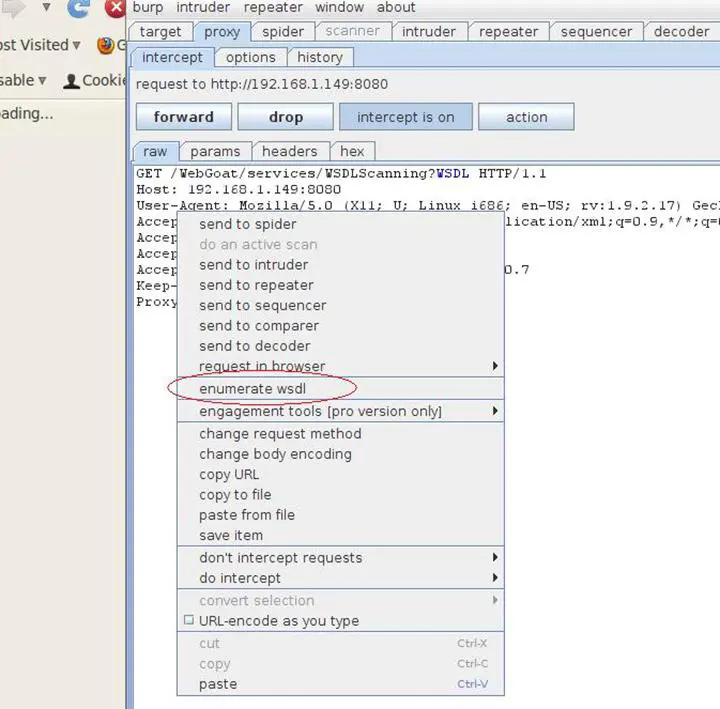
Task: Click the Firefox bookmark icon
Action: [105, 45]
